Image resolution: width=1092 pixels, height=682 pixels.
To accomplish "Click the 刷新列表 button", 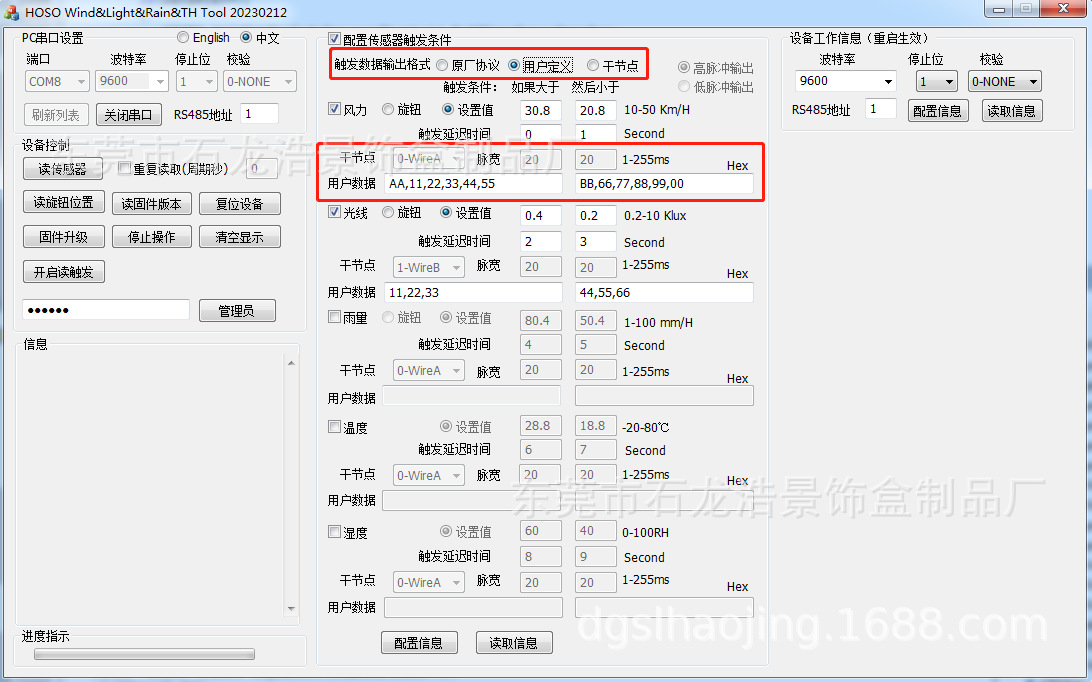I will (x=56, y=114).
